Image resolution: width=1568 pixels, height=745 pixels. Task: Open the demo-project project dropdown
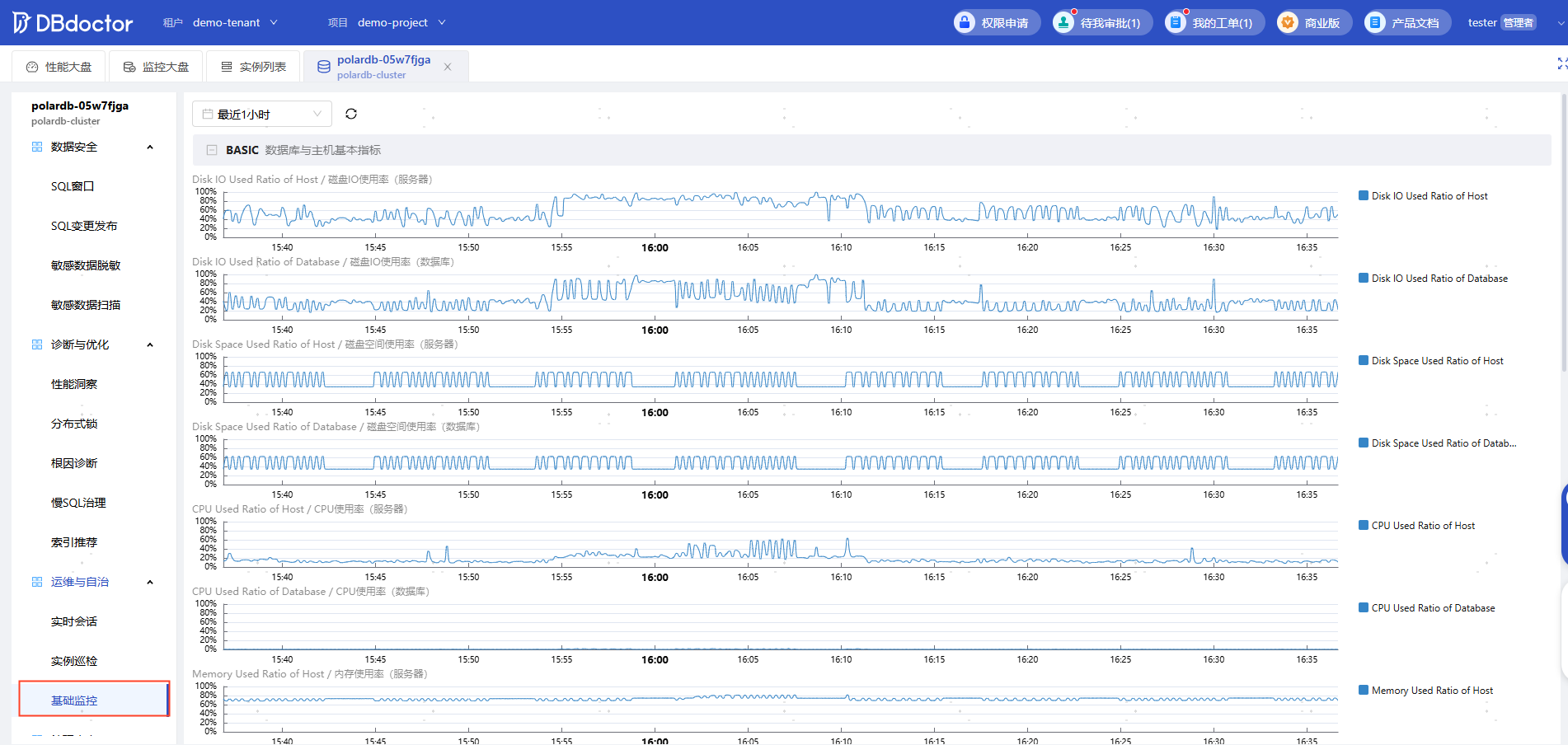coord(401,22)
